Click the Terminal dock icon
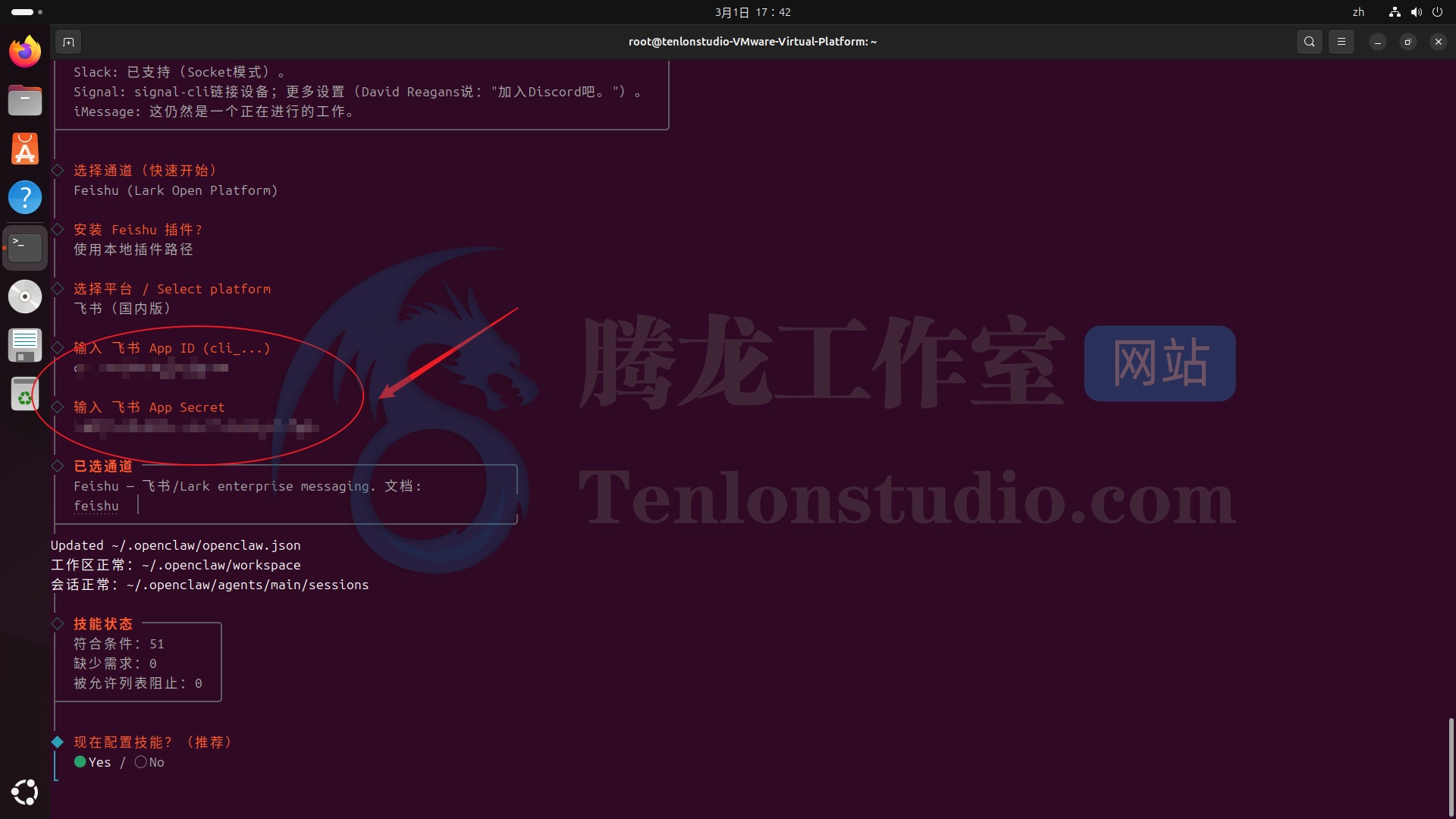Viewport: 1456px width, 819px height. [x=25, y=247]
